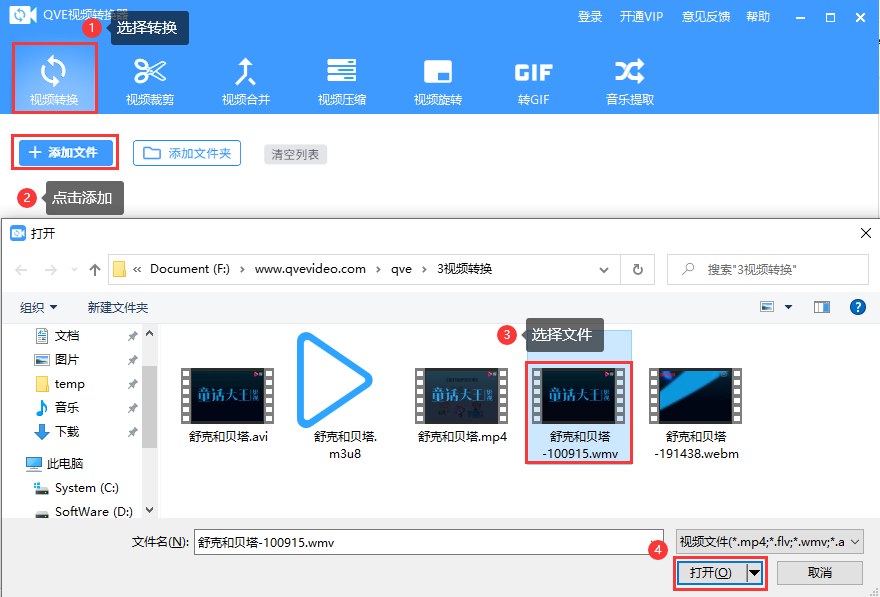Image resolution: width=880 pixels, height=597 pixels.
Task: Select file 舒克和贝塔-100915.wmv thumbnail
Action: pos(579,396)
